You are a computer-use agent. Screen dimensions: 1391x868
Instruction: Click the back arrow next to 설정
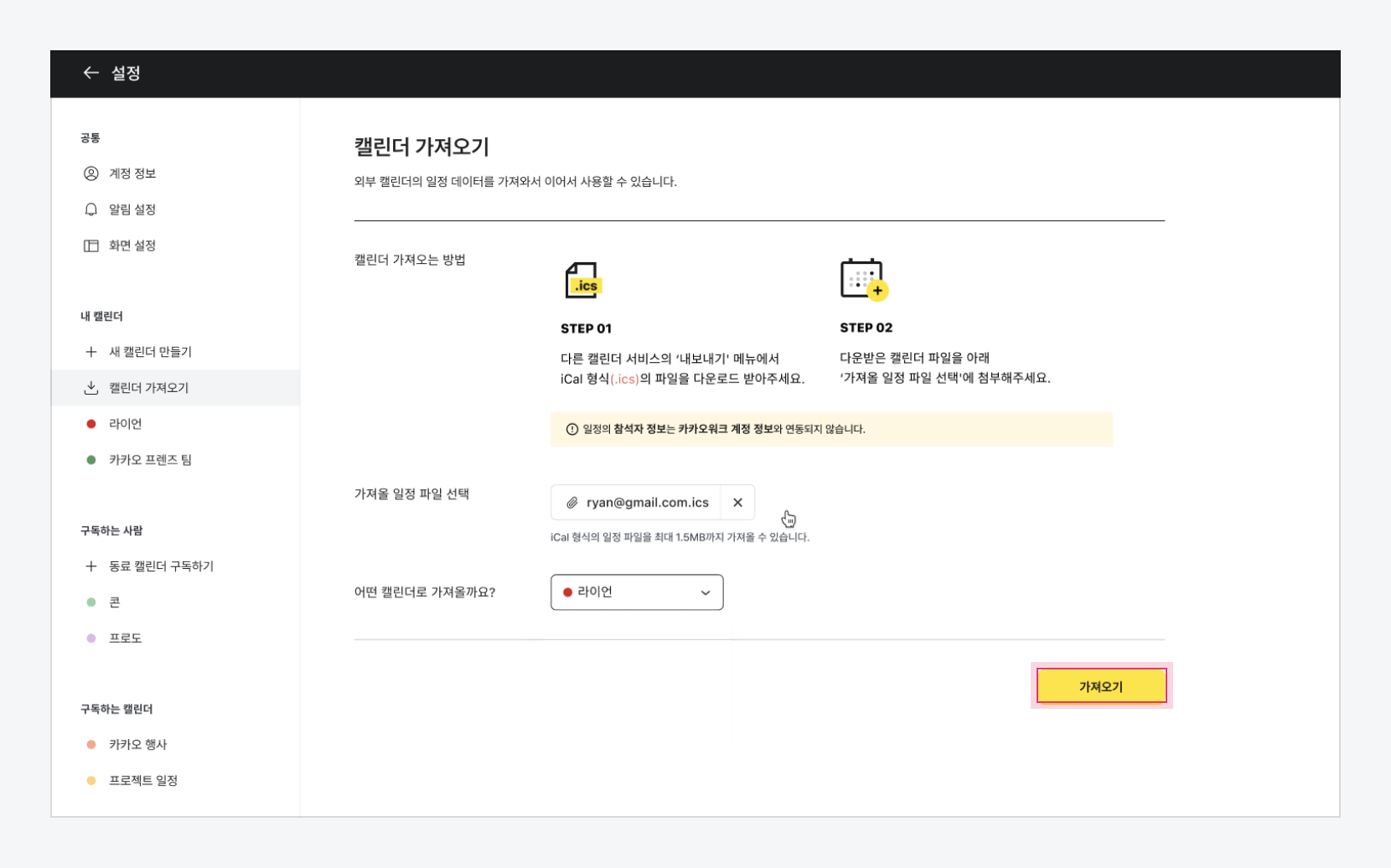coord(90,73)
